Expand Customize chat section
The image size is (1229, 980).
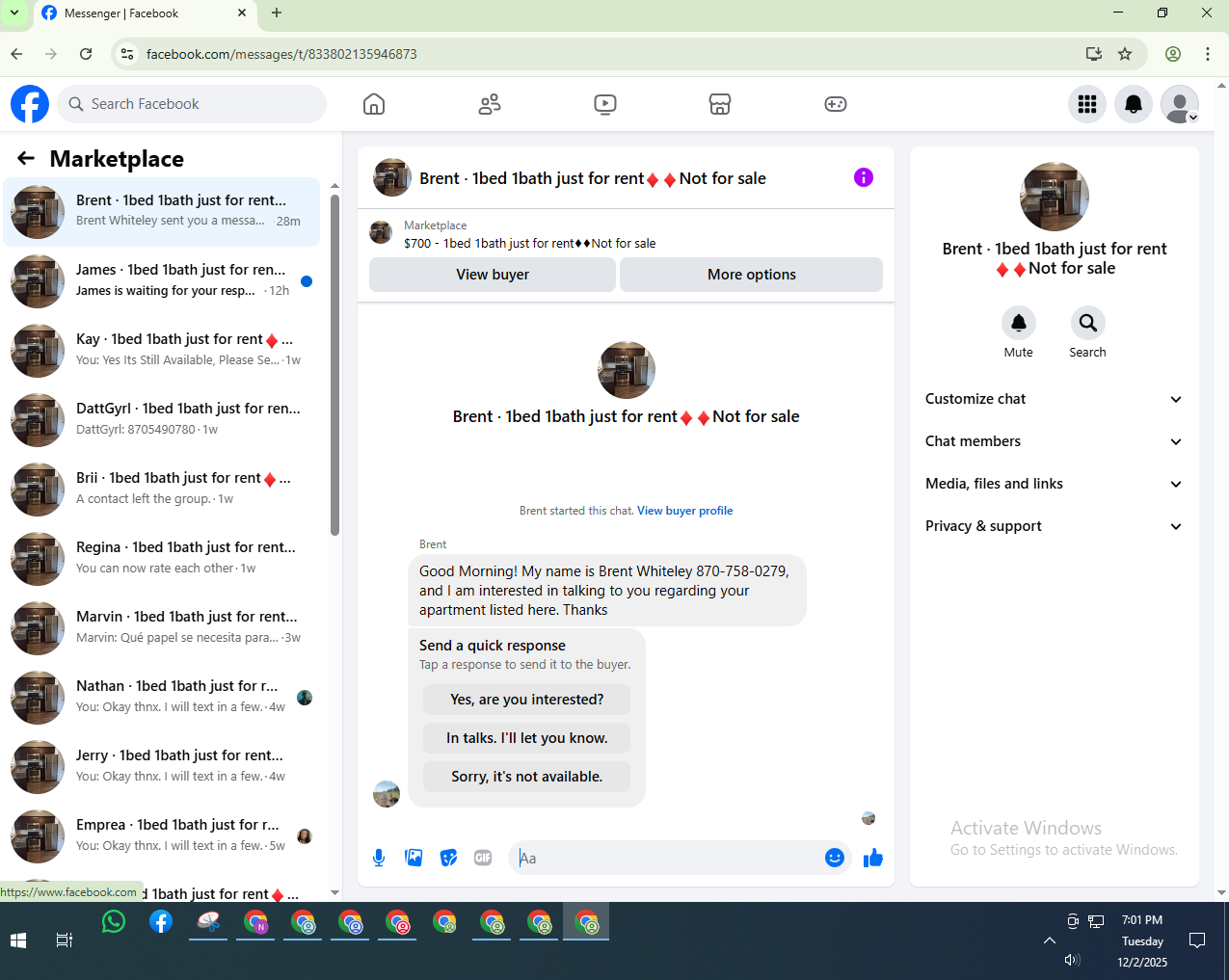click(x=1055, y=399)
